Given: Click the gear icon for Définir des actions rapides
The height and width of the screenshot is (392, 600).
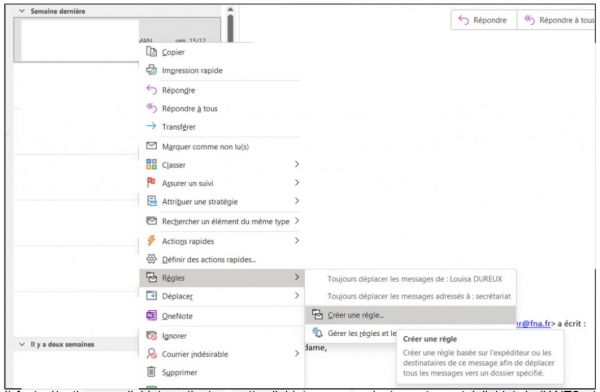Looking at the screenshot, I should click(x=152, y=259).
